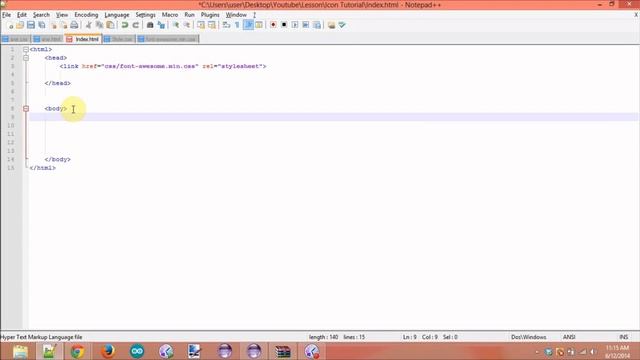
Task: Open the Settings menu
Action: tap(145, 15)
